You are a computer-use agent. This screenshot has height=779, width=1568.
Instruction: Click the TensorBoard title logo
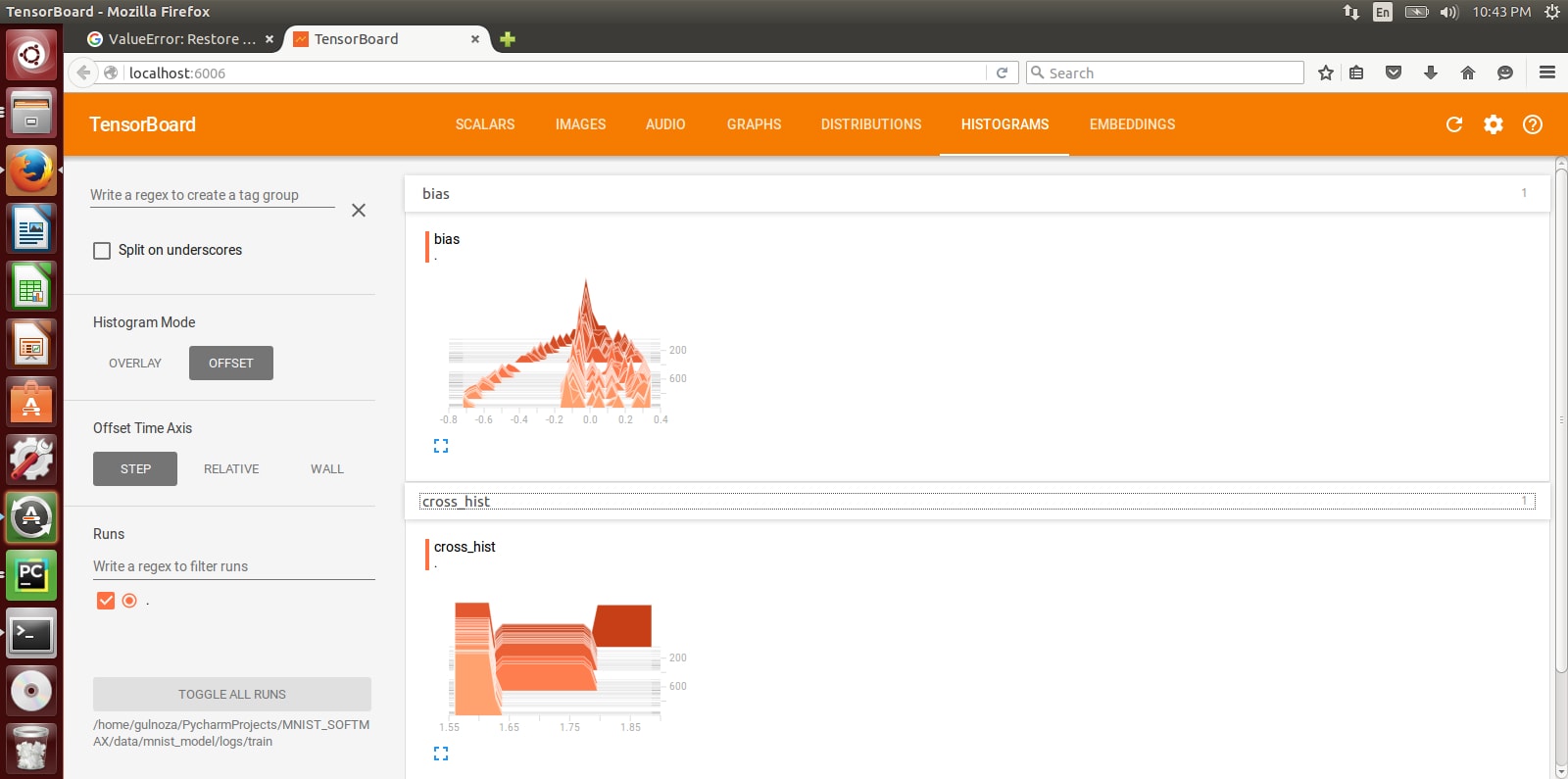click(x=142, y=124)
